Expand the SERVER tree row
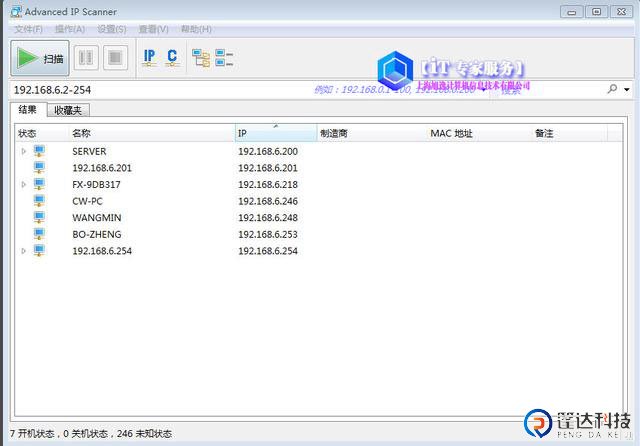 point(24,152)
